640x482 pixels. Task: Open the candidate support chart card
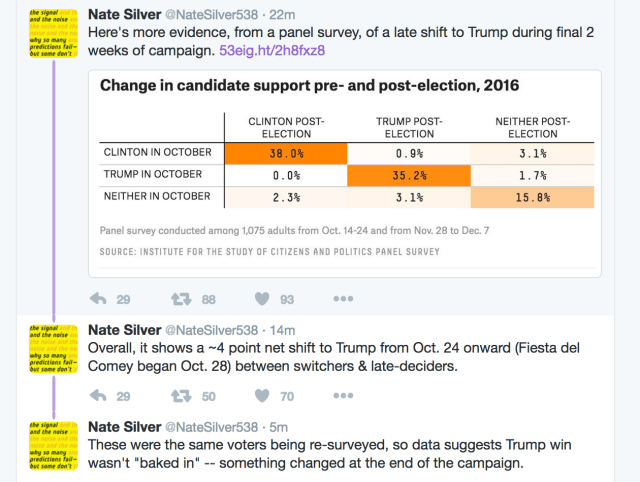[x=344, y=174]
